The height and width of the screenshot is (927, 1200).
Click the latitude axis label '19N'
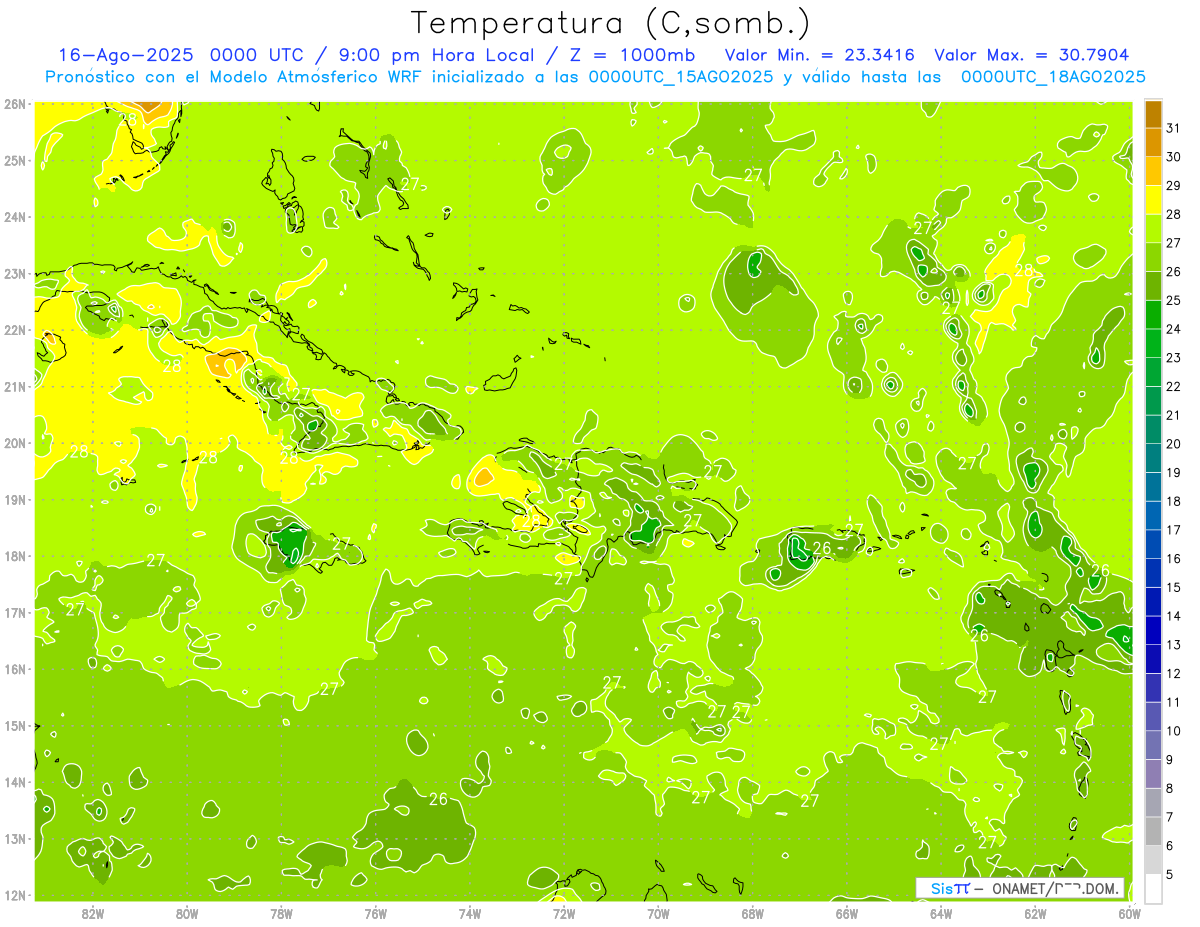[x=15, y=499]
